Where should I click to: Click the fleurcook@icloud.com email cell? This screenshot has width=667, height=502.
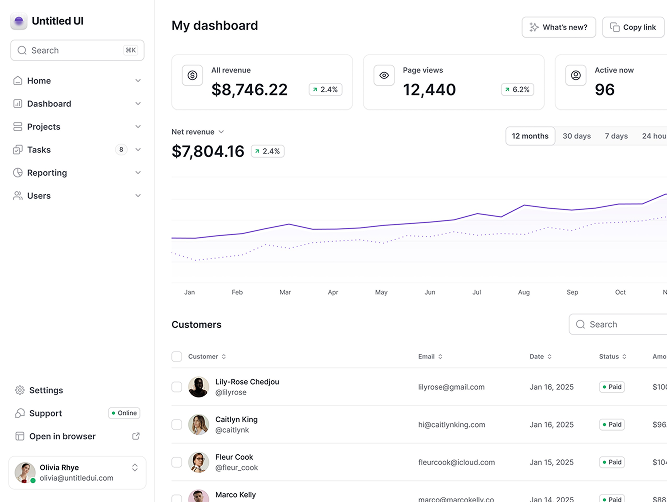(456, 462)
